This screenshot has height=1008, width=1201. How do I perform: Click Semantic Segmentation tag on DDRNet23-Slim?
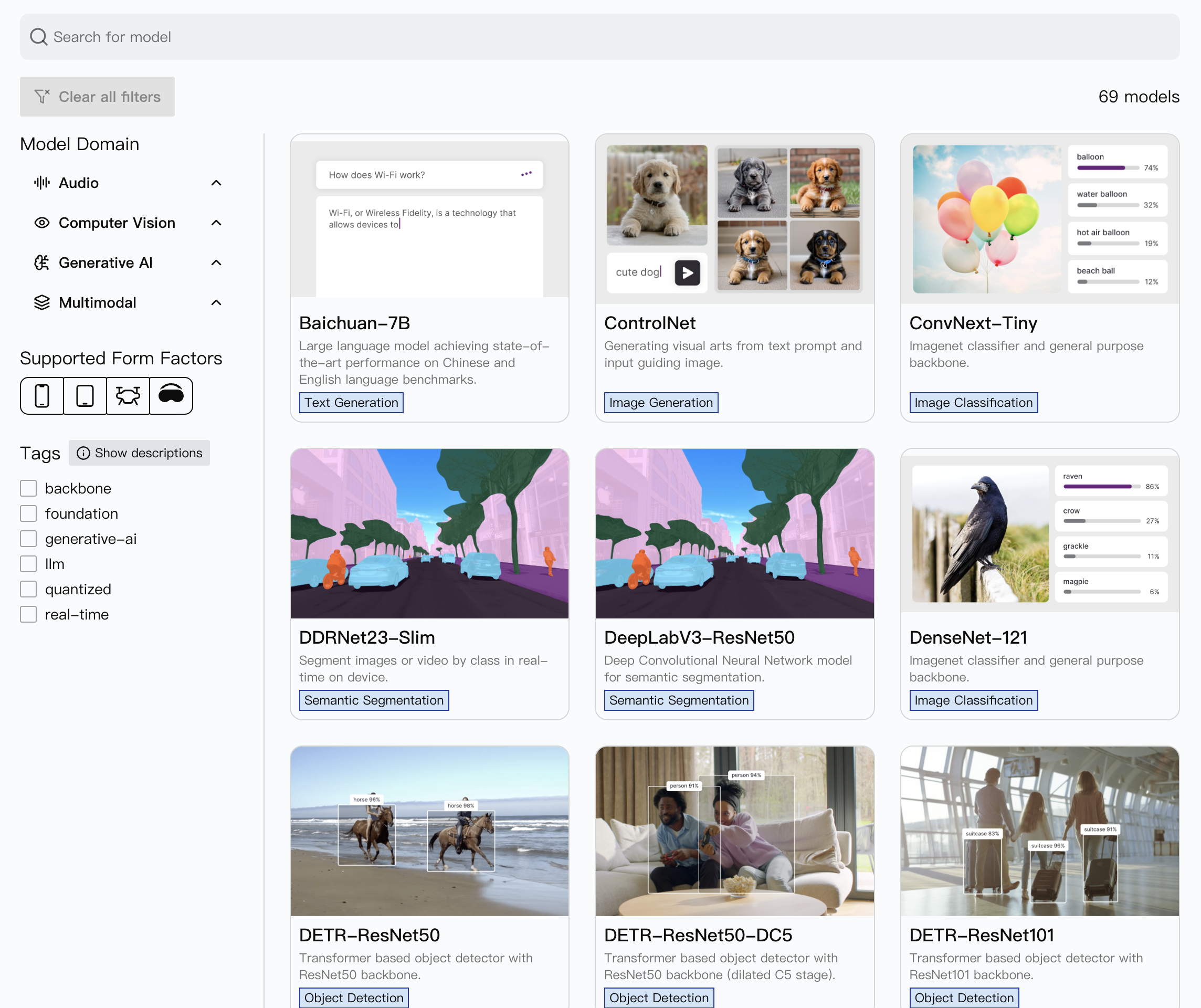click(x=374, y=700)
